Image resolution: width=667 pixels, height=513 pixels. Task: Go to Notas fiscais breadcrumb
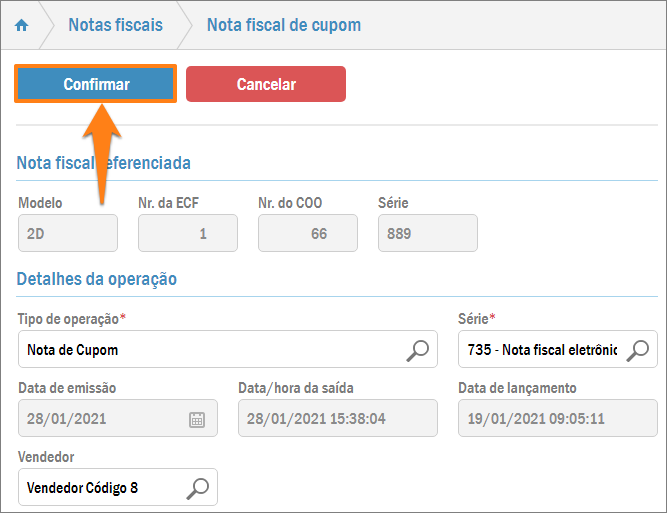point(115,25)
